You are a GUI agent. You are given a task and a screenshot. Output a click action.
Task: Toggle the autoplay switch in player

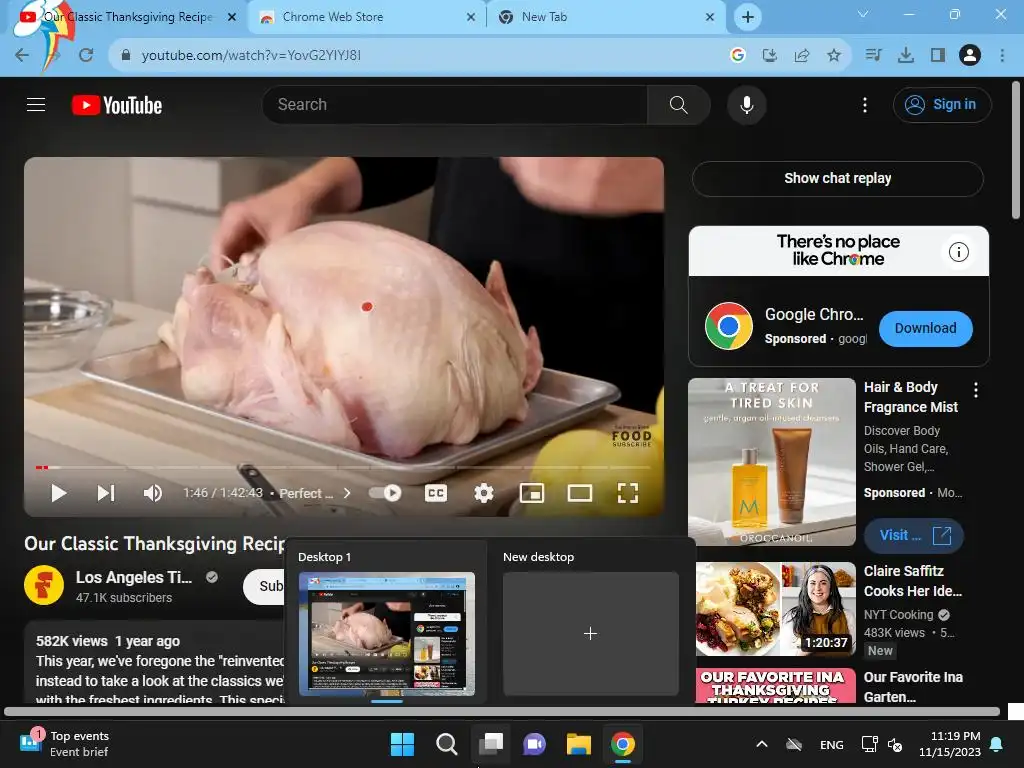(x=385, y=493)
